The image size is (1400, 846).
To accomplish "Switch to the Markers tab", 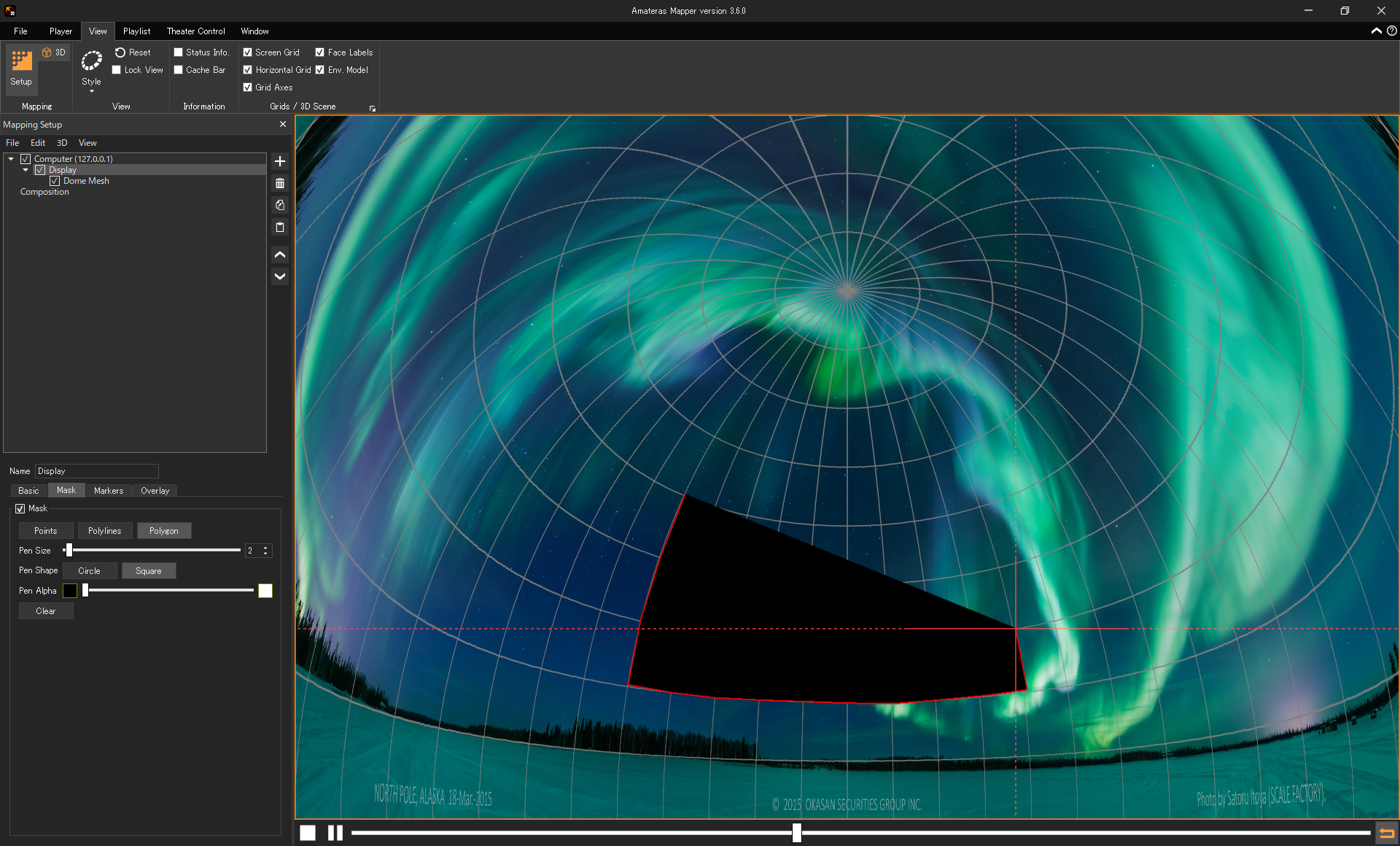I will point(109,491).
